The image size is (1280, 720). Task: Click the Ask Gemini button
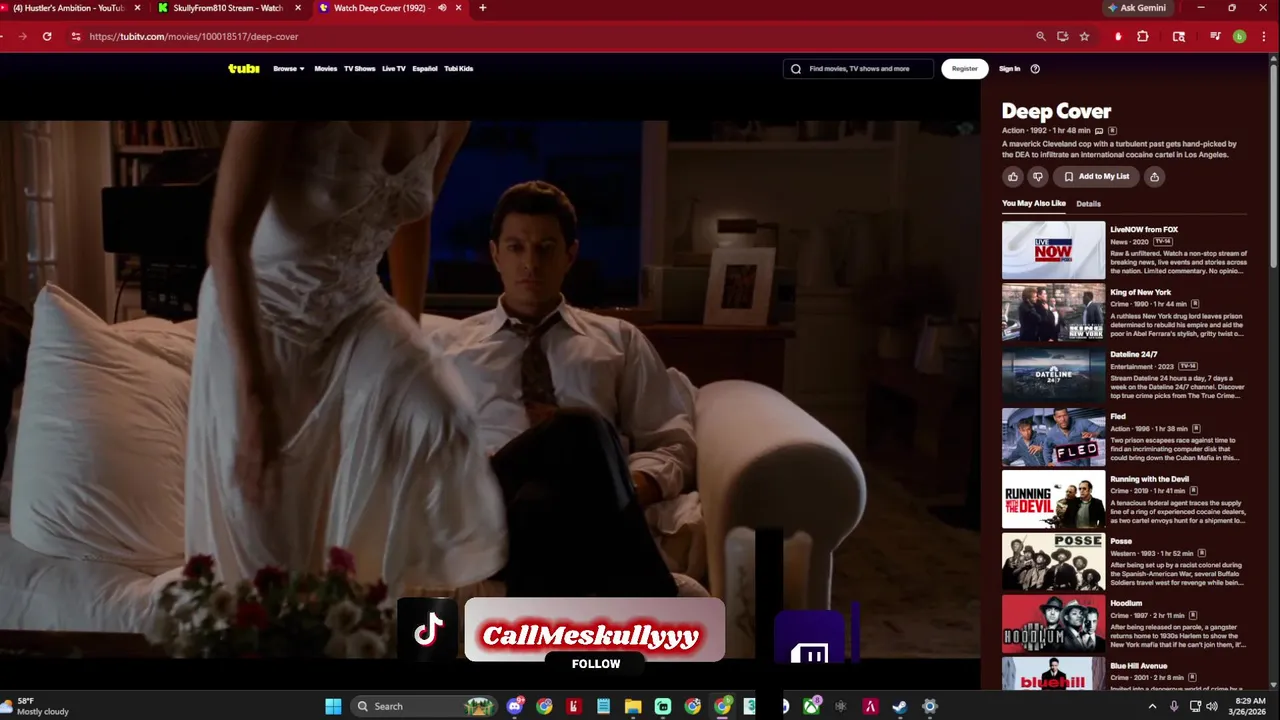point(1137,8)
